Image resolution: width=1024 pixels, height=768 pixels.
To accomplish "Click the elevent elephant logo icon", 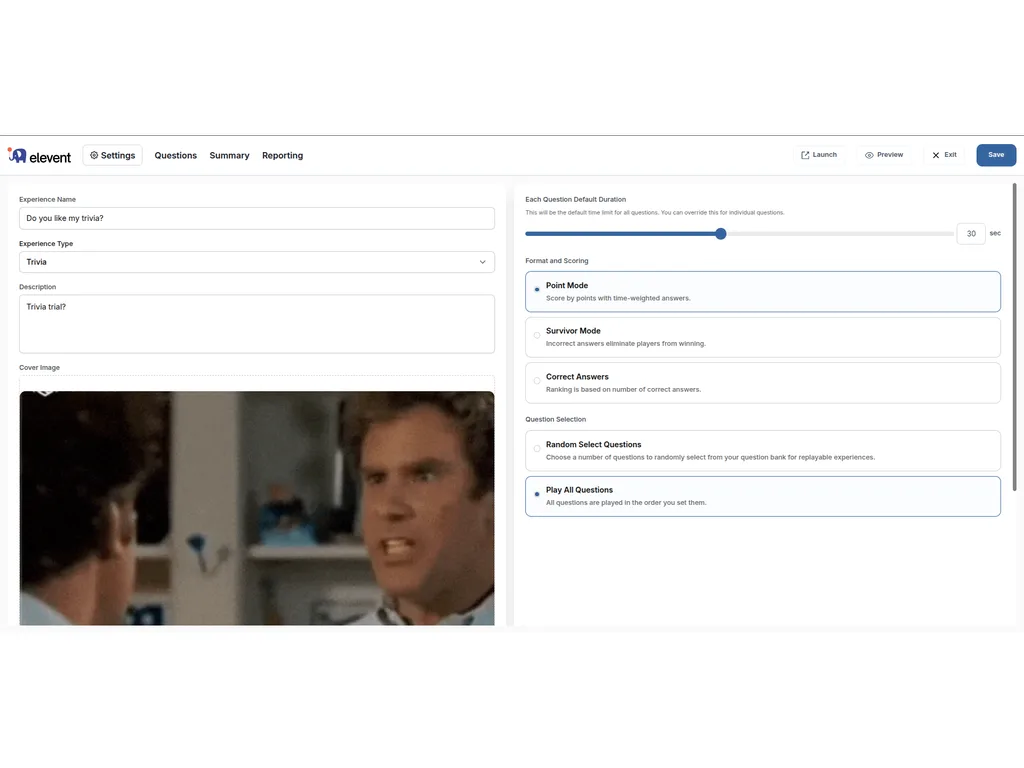I will pyautogui.click(x=17, y=155).
